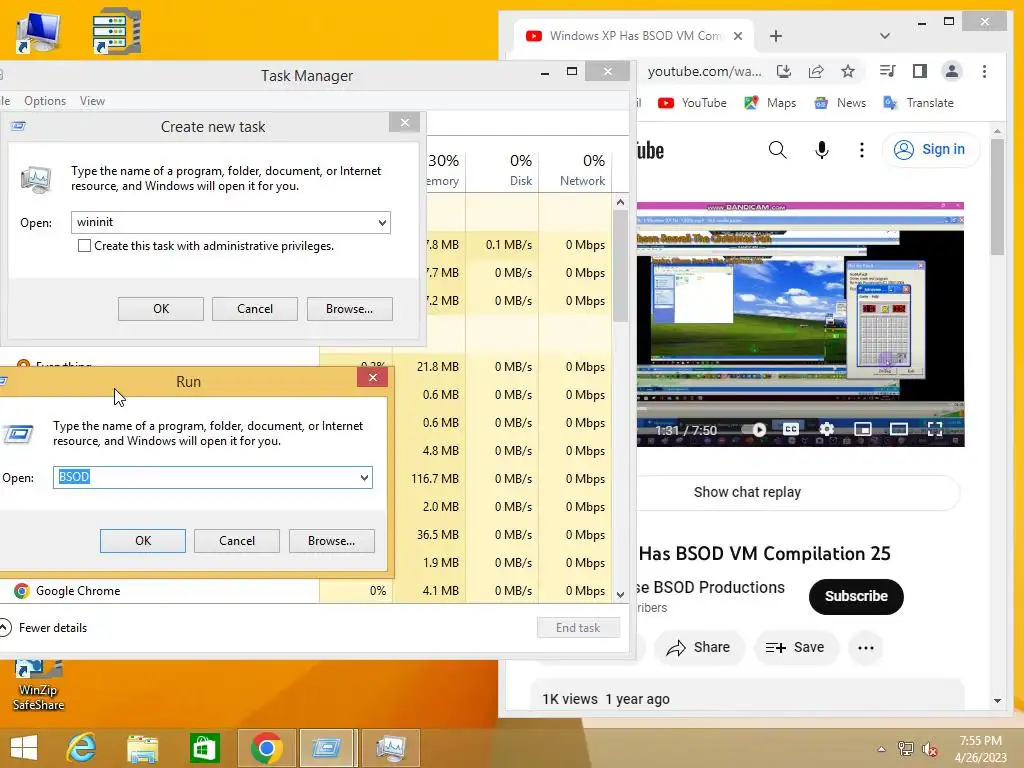The image size is (1024, 768).
Task: Check administrative privileges box in Create new task
Action: [x=84, y=246]
